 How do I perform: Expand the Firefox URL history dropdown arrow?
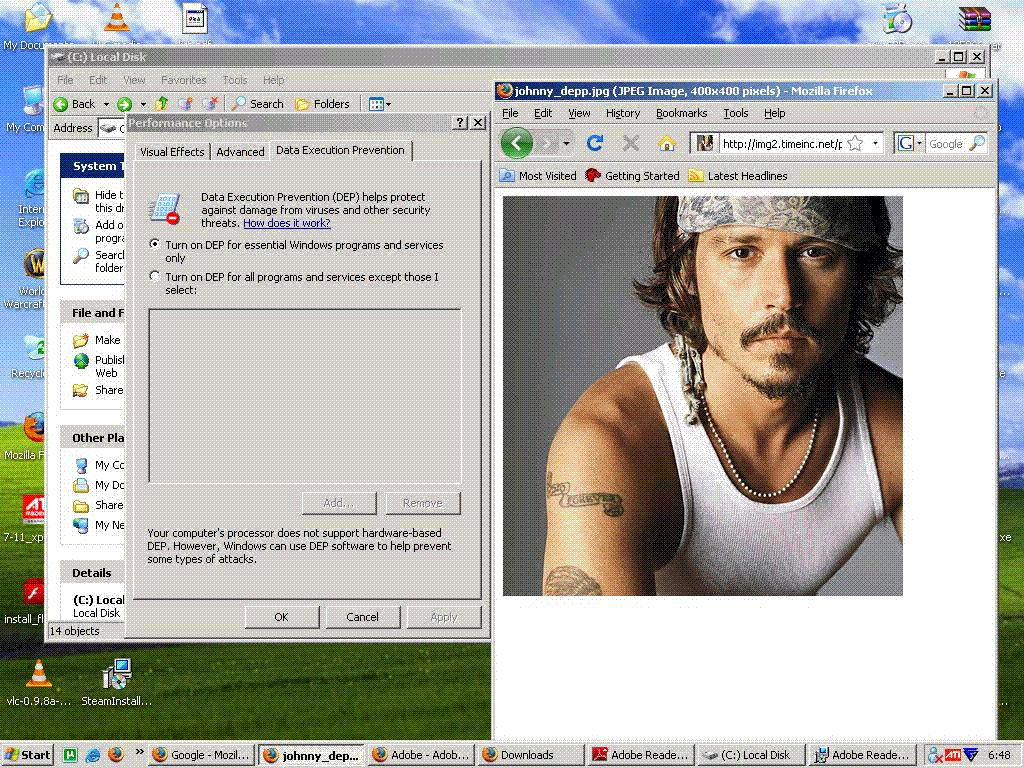pos(875,144)
